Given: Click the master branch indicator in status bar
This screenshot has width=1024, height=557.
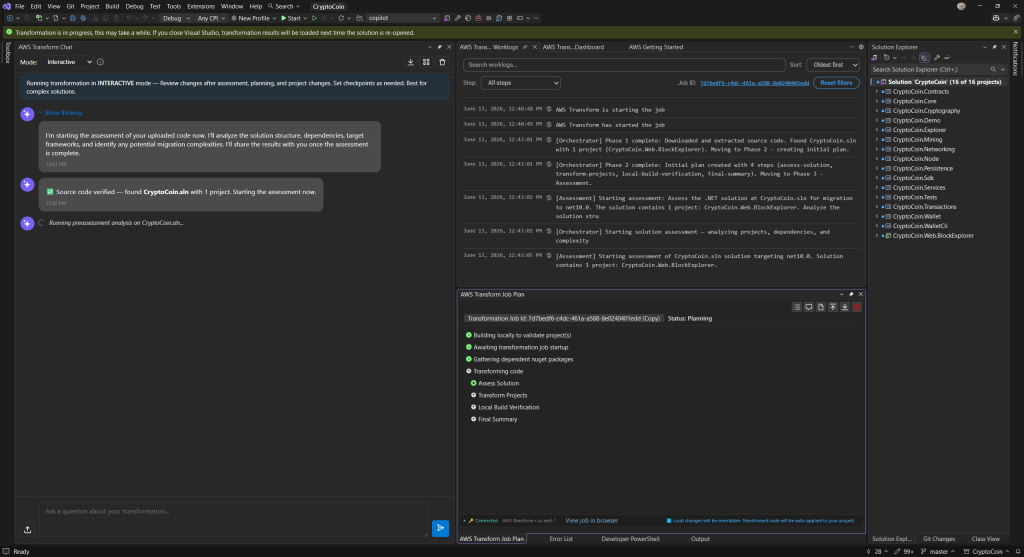Looking at the screenshot, I should click(938, 552).
